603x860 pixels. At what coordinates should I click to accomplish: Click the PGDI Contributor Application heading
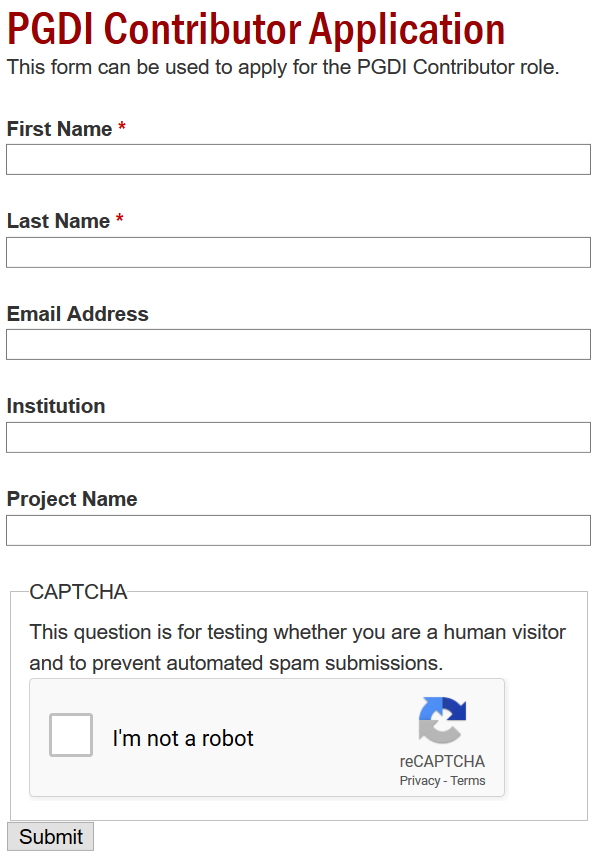[x=256, y=29]
